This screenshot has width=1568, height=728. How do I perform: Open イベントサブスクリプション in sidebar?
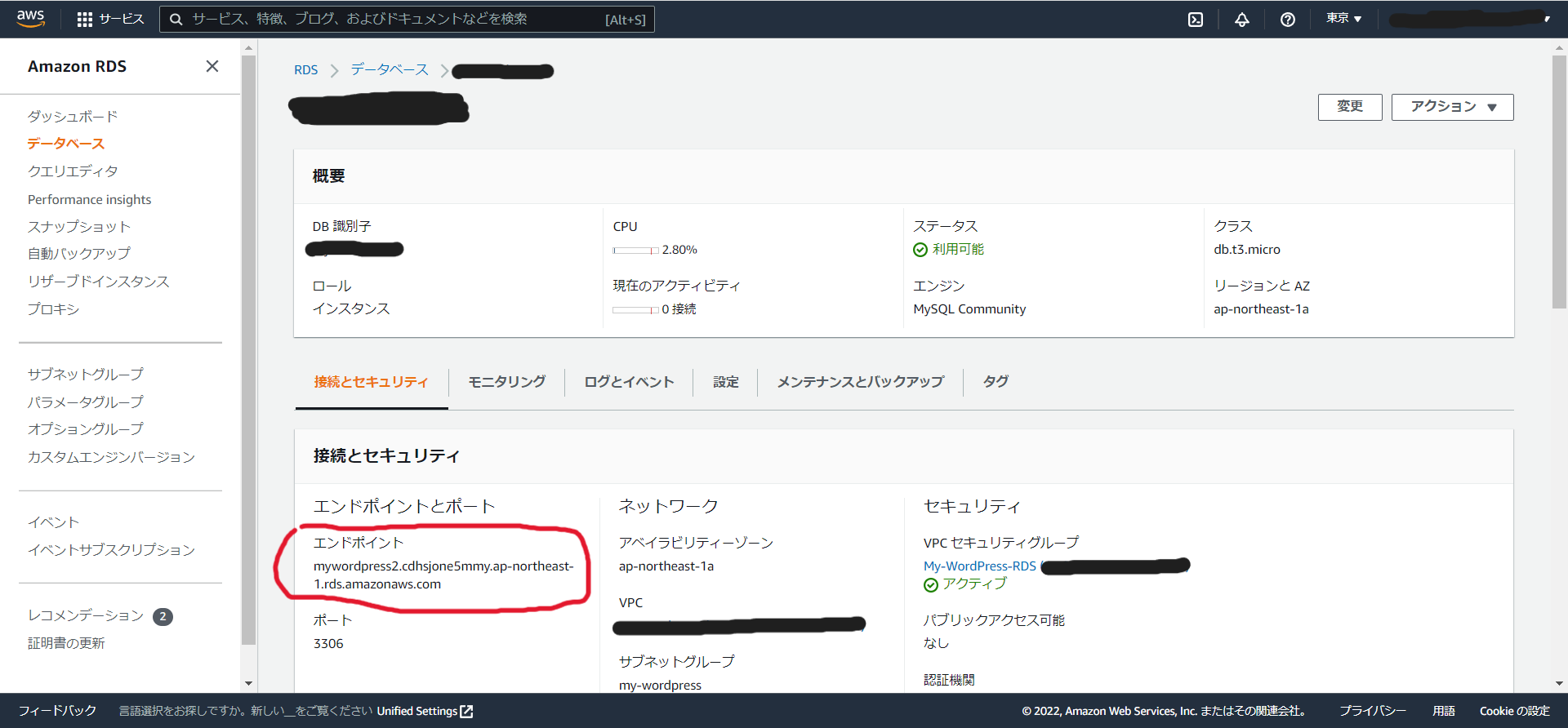(112, 550)
